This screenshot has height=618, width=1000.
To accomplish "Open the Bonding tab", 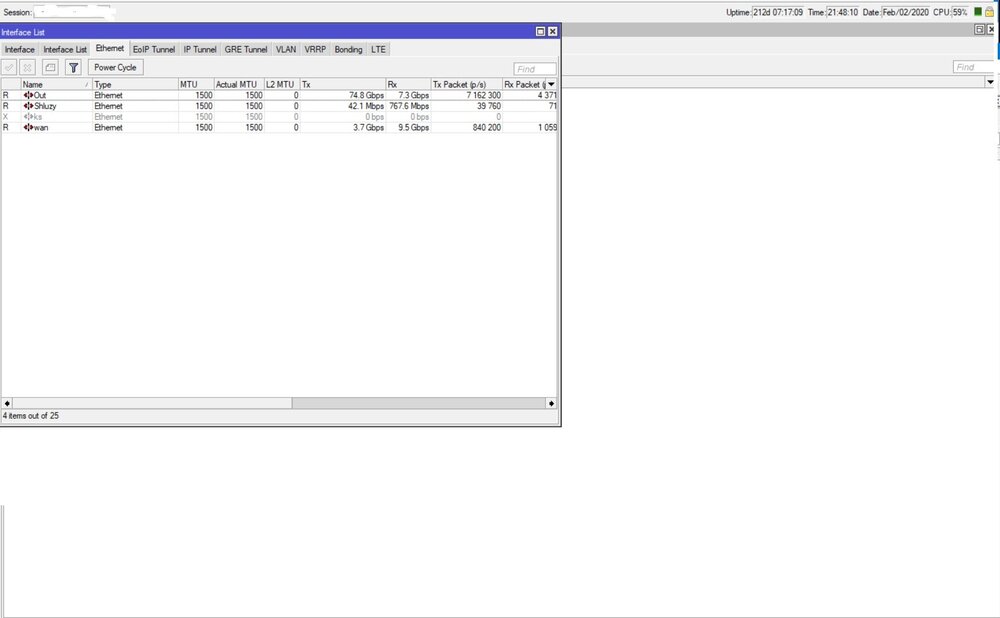I will [x=347, y=48].
